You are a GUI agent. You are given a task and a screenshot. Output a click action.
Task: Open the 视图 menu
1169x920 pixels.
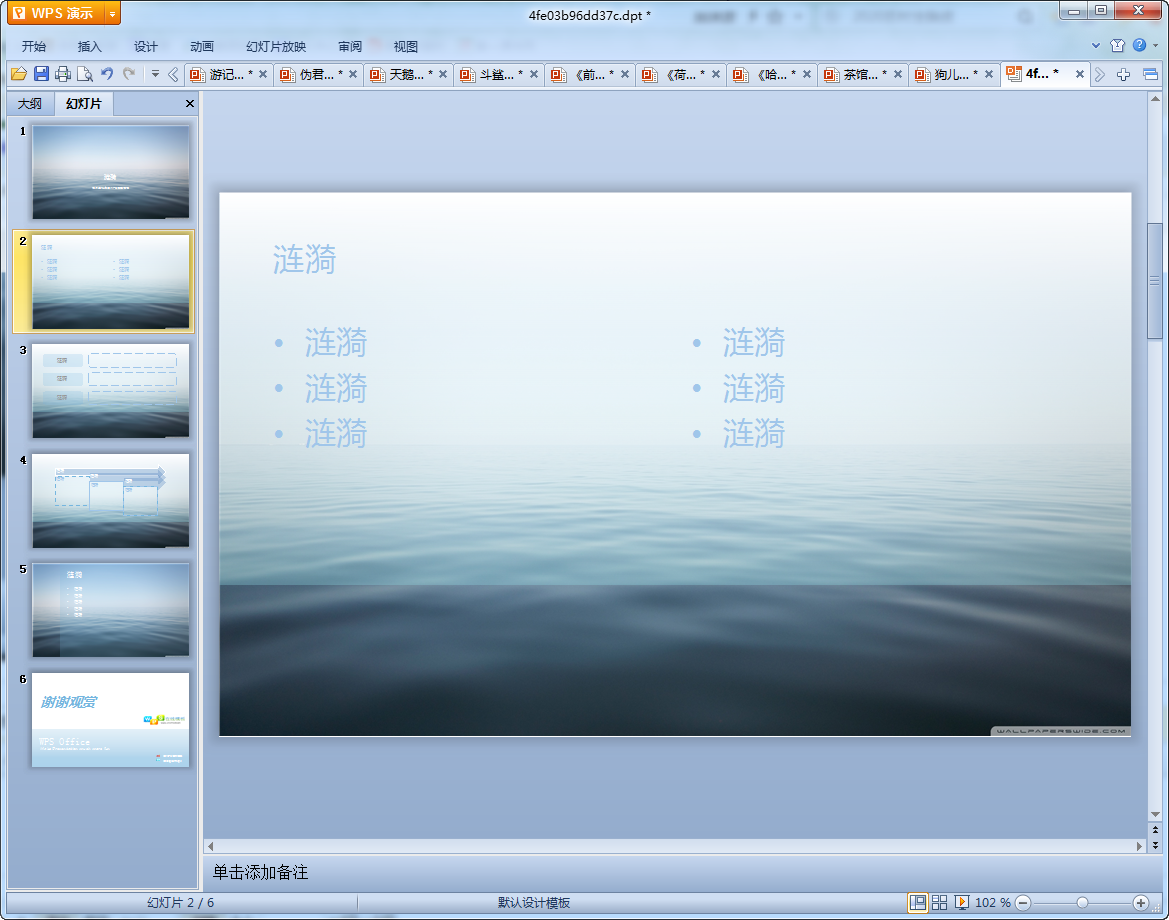[406, 46]
